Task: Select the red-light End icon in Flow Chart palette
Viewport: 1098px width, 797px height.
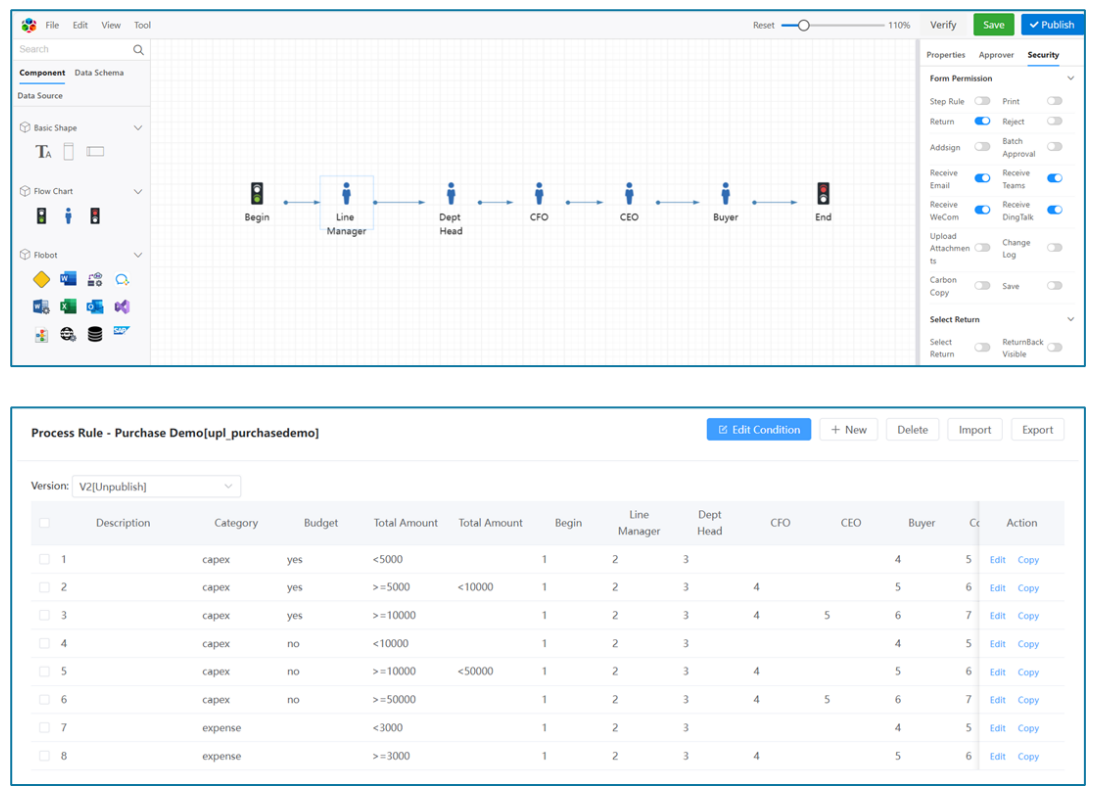Action: [x=95, y=216]
